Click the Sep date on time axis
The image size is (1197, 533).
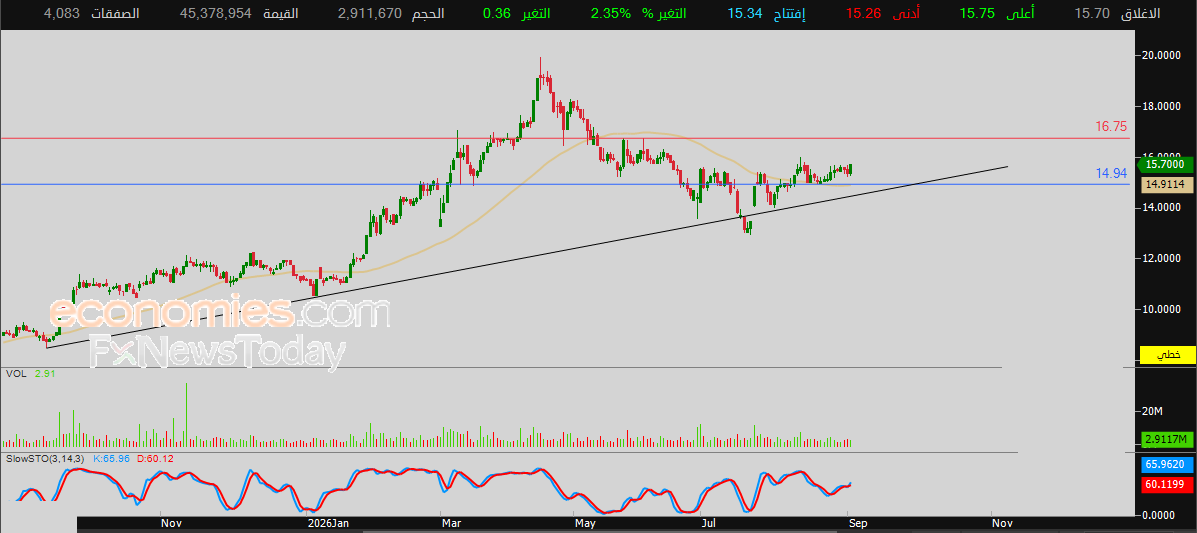(857, 523)
